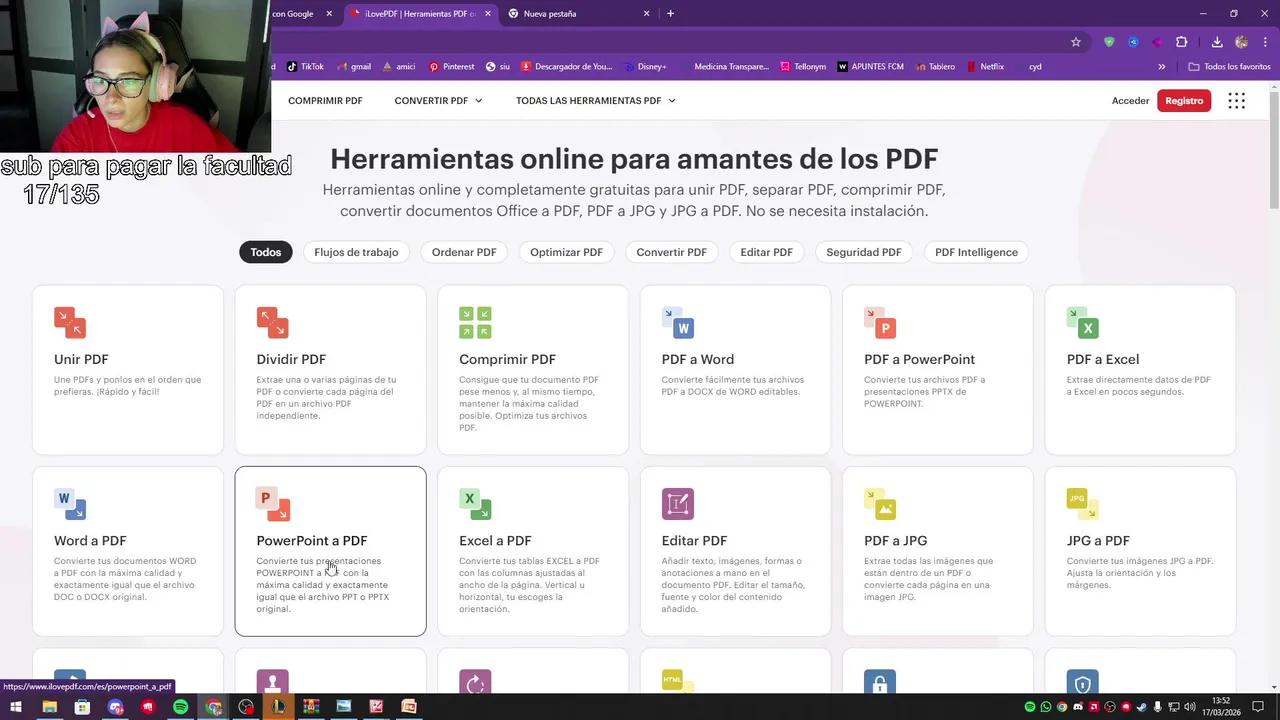Open the PDF a Word icon
The image size is (1280, 720).
point(678,322)
